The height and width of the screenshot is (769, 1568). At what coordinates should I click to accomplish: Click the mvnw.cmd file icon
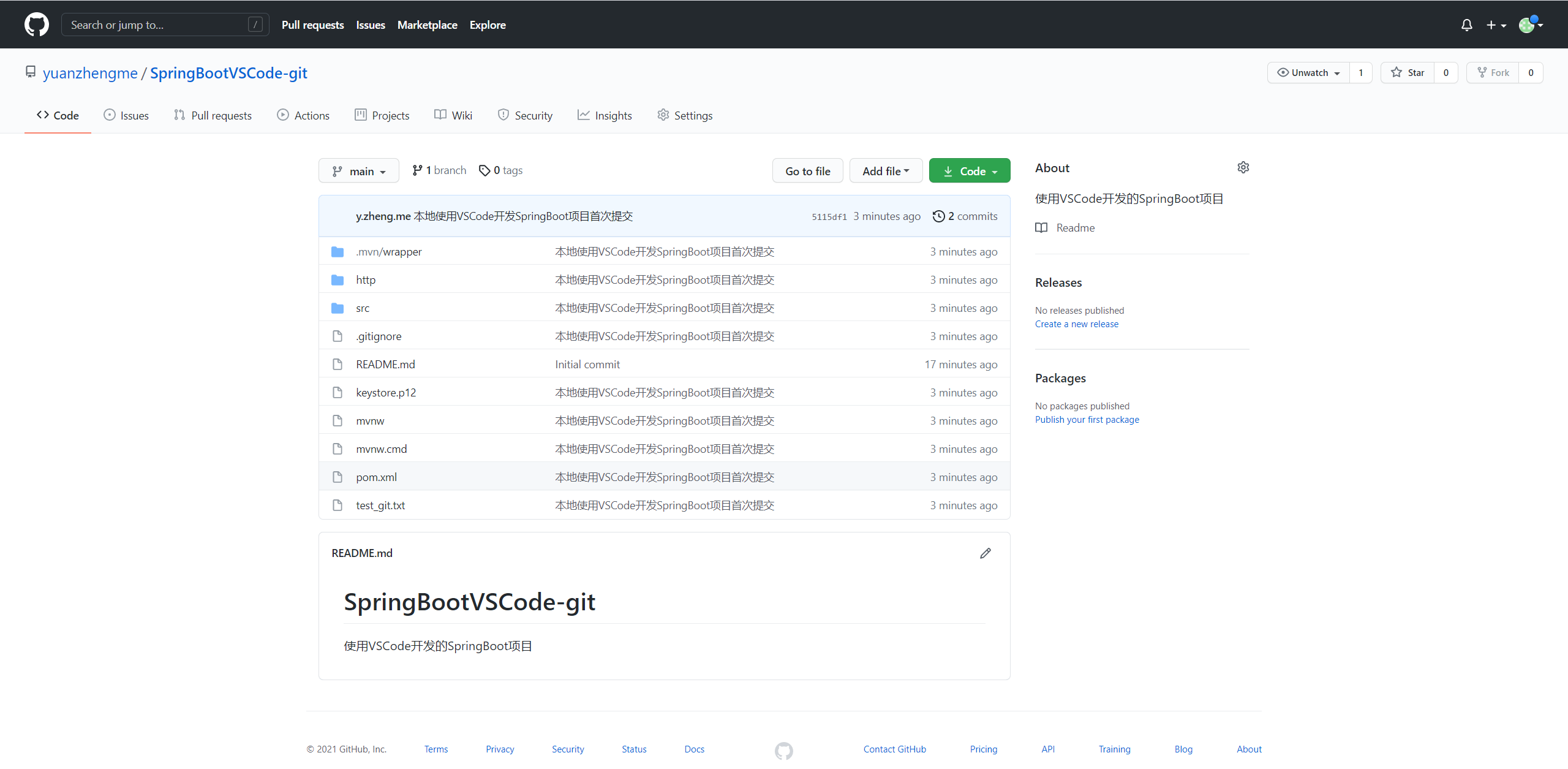pyautogui.click(x=337, y=449)
